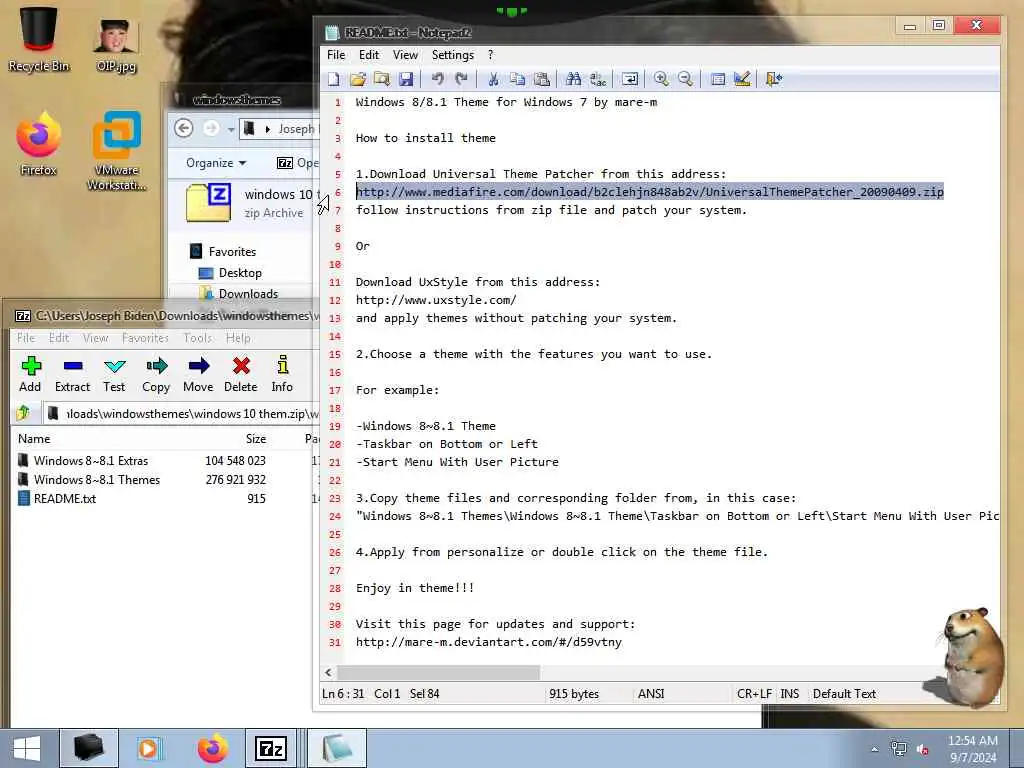
Task: Open the Tools menu in 7-Zip window
Action: point(197,338)
